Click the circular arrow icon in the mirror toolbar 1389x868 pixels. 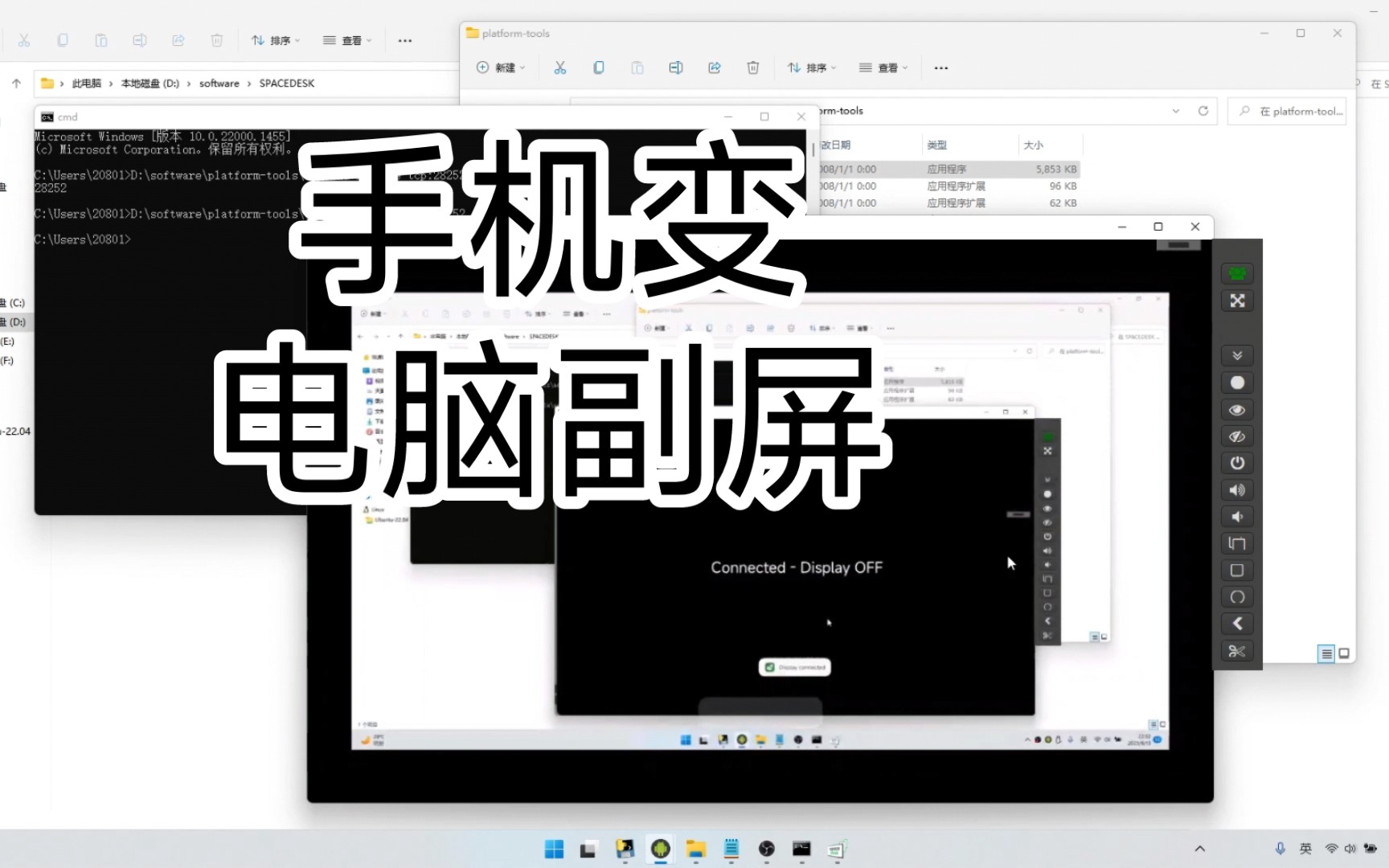[1237, 597]
